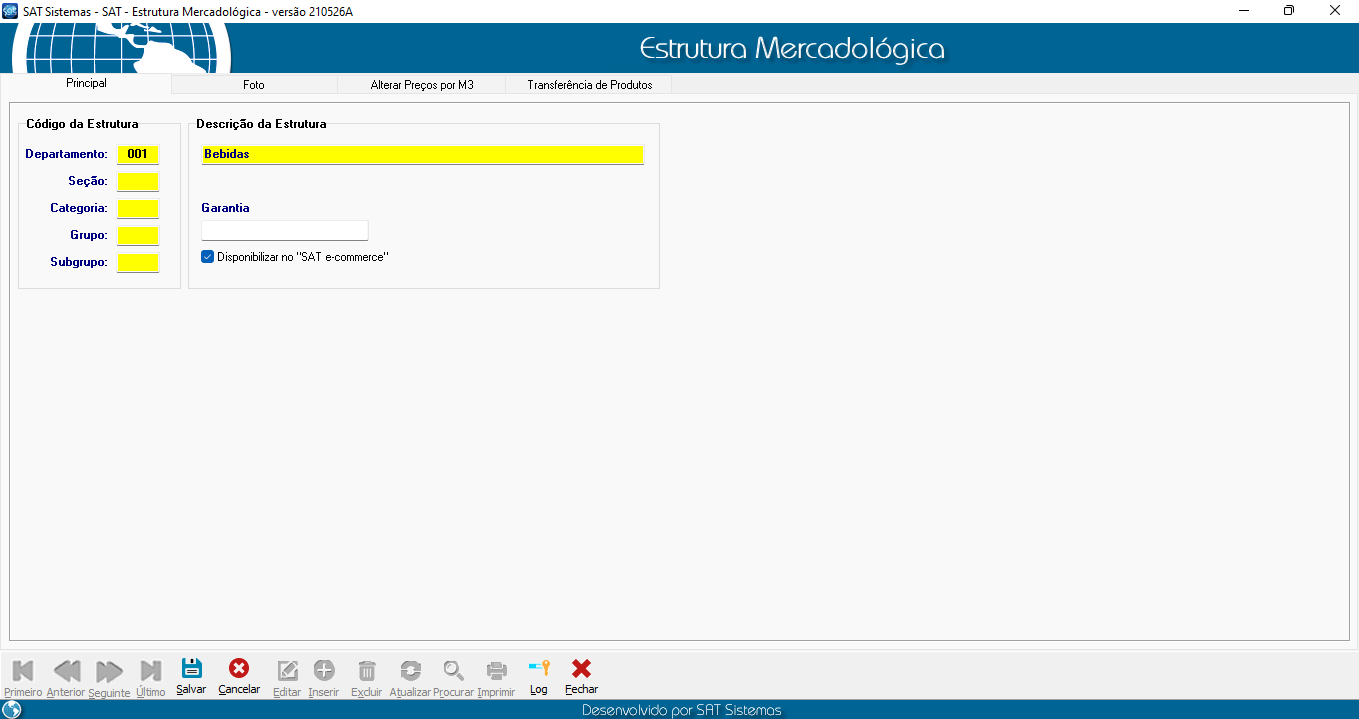This screenshot has width=1359, height=719.
Task: Close the form with the Fechar icon
Action: tap(581, 669)
